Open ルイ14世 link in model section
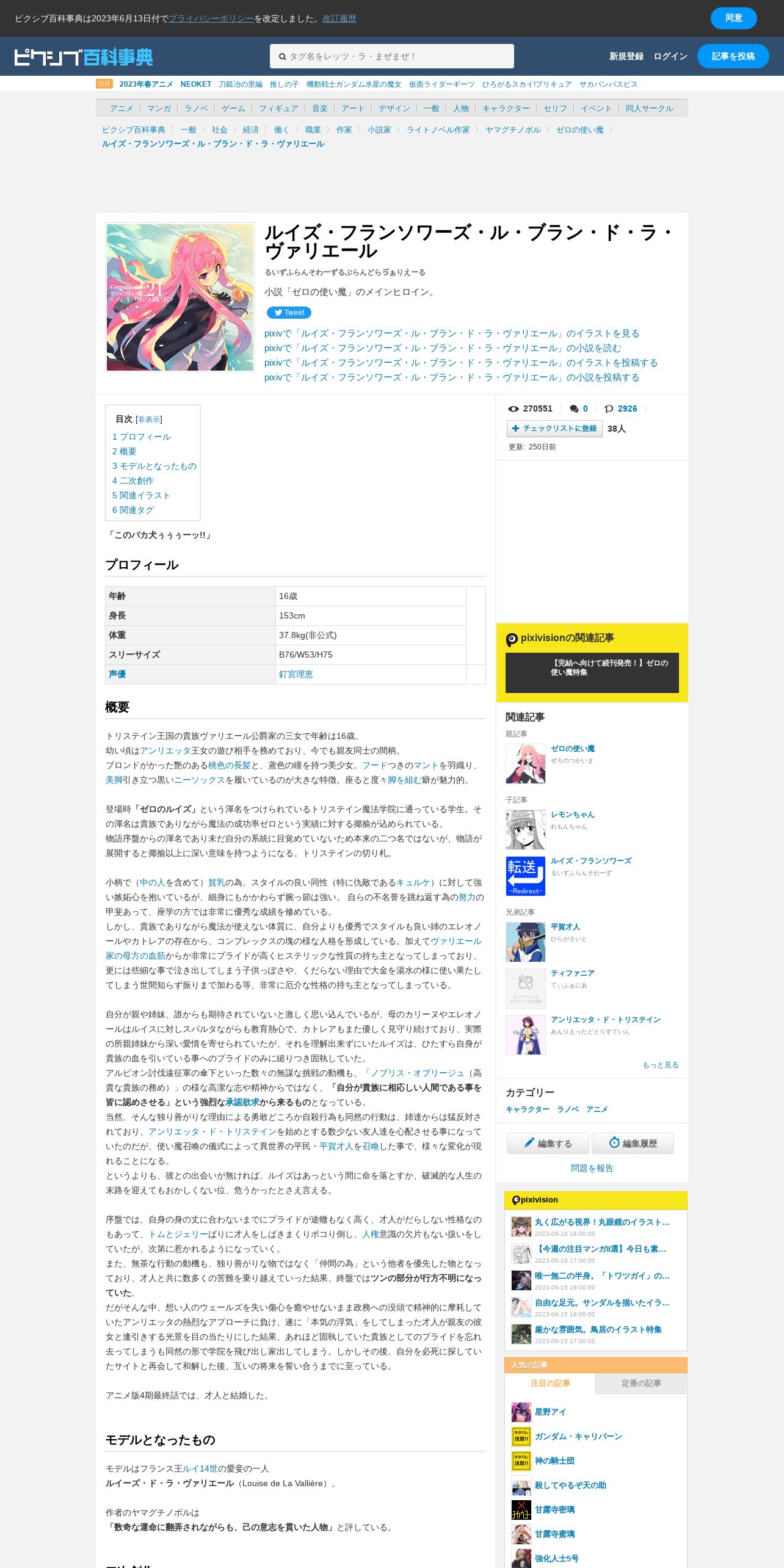 [200, 1468]
